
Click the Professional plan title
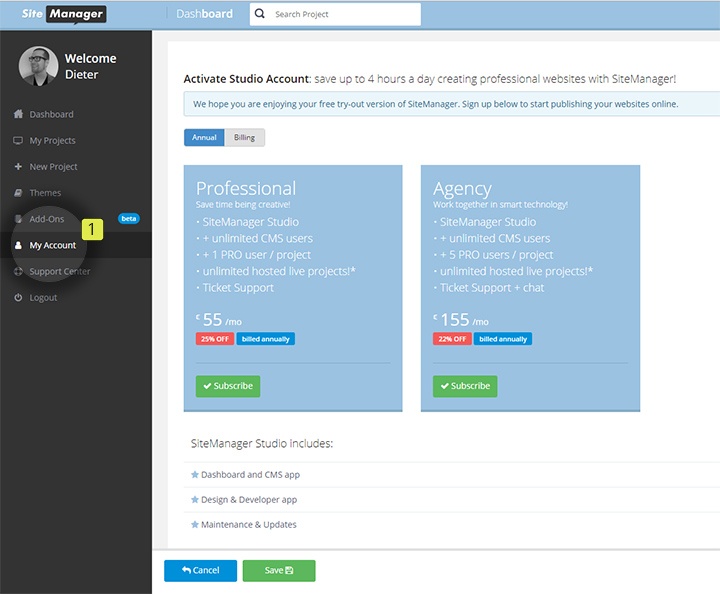[x=246, y=188]
